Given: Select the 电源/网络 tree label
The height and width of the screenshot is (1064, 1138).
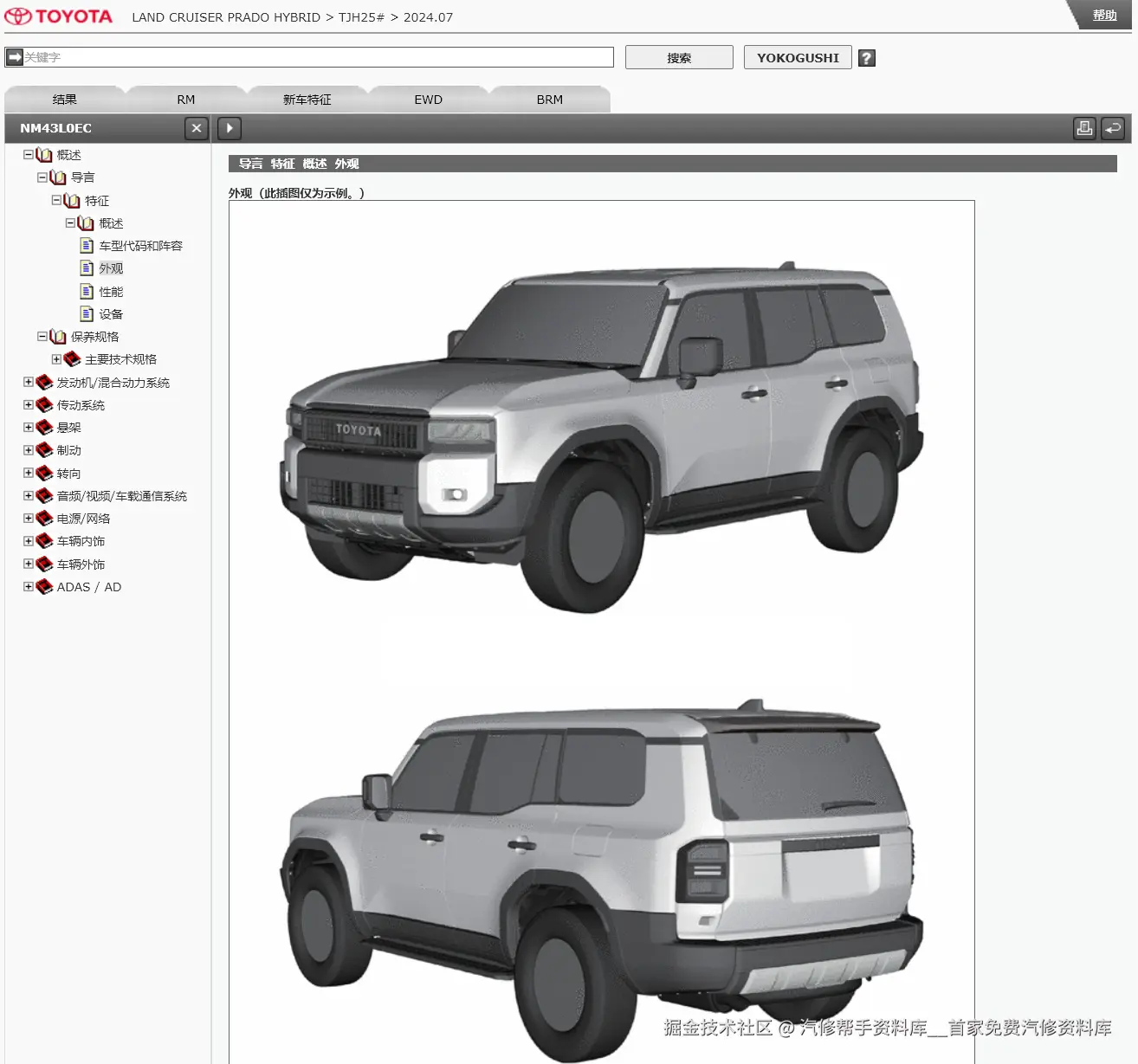Looking at the screenshot, I should pos(83,519).
